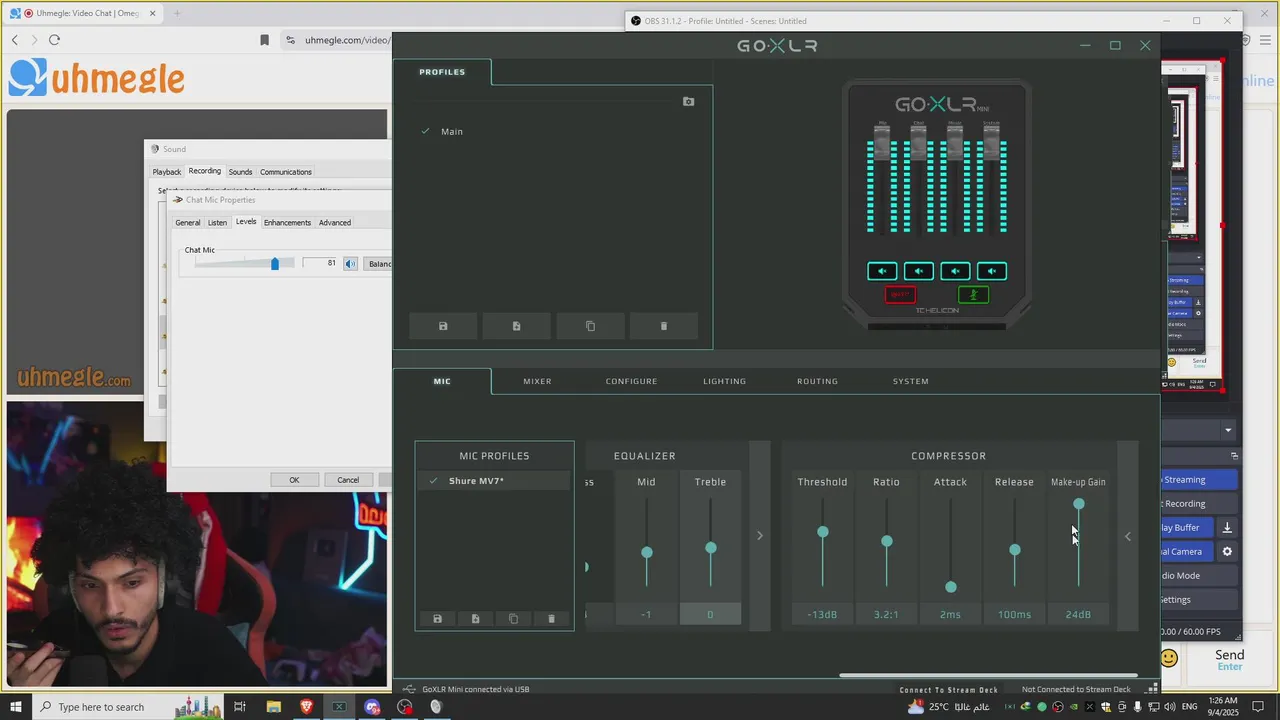Click the OBS Recording button
Image resolution: width=1280 pixels, height=720 pixels.
(x=1197, y=504)
